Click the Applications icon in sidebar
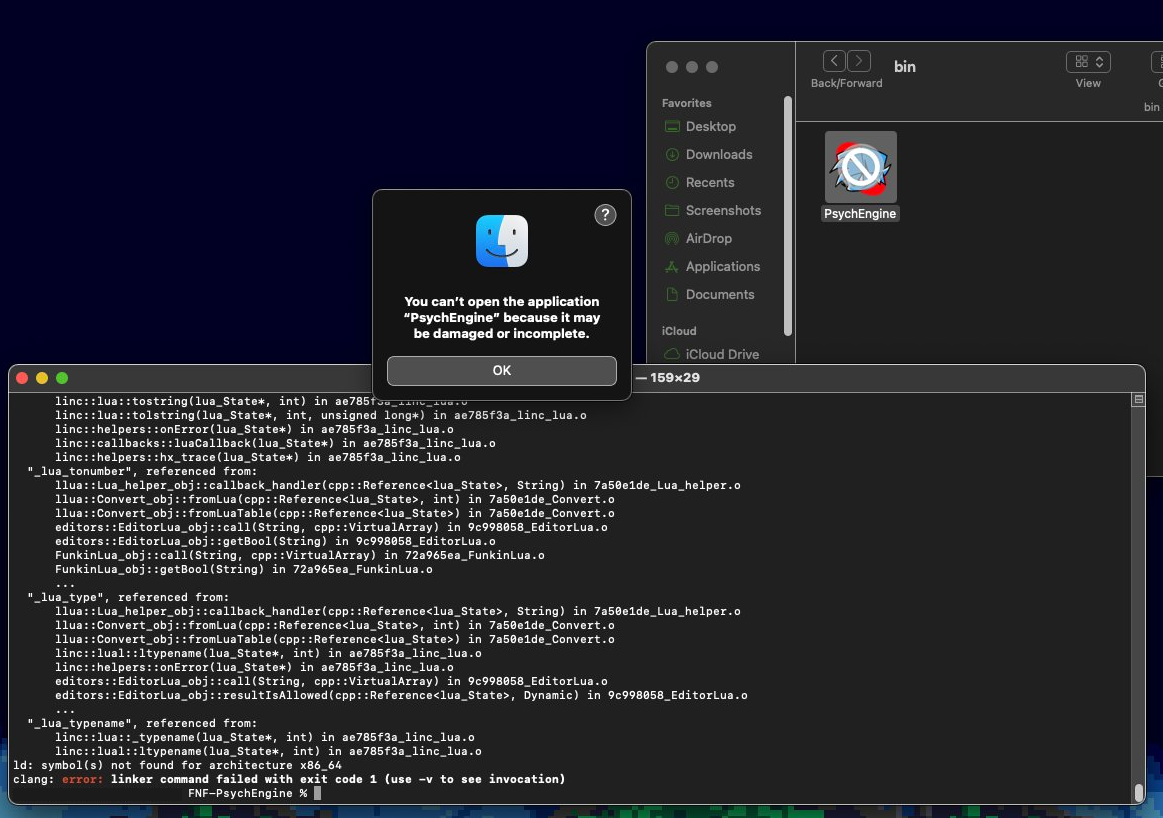The width and height of the screenshot is (1163, 818). click(672, 266)
